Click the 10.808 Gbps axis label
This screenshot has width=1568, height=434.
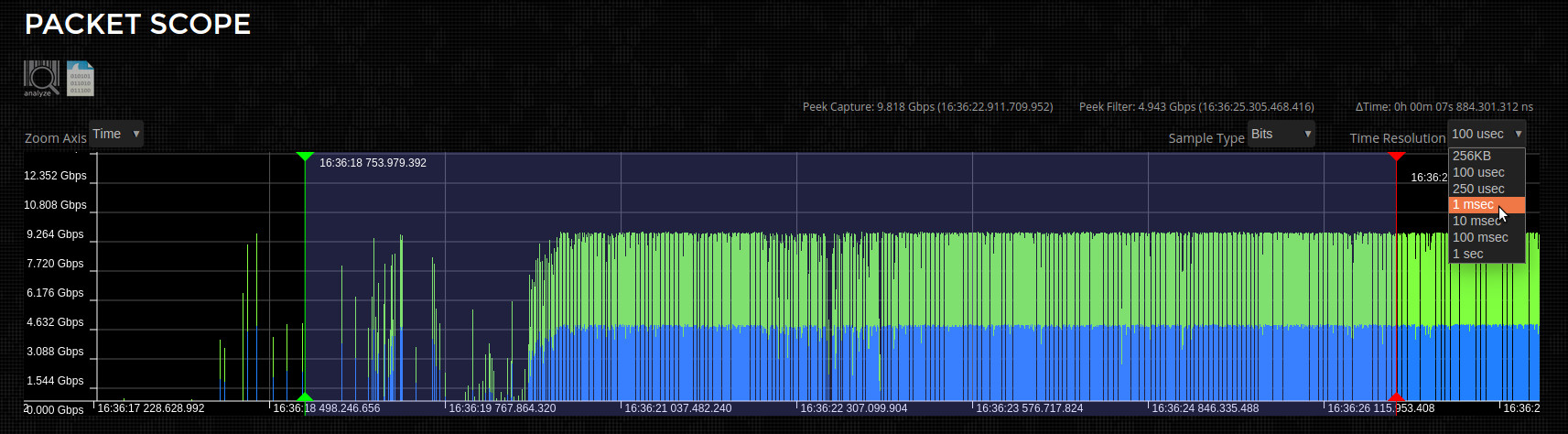click(x=55, y=205)
